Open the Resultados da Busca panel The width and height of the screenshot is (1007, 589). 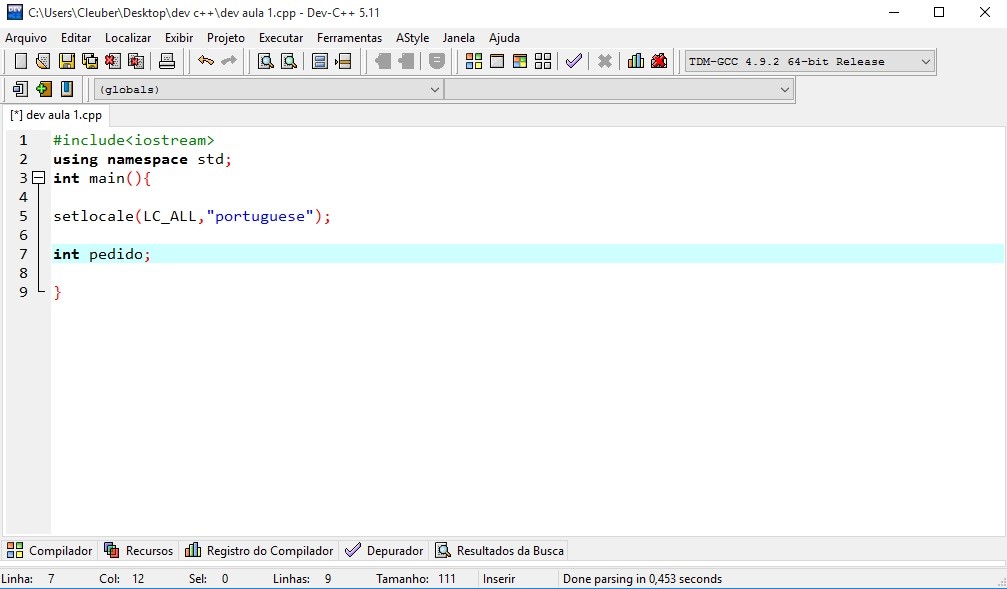coord(499,550)
